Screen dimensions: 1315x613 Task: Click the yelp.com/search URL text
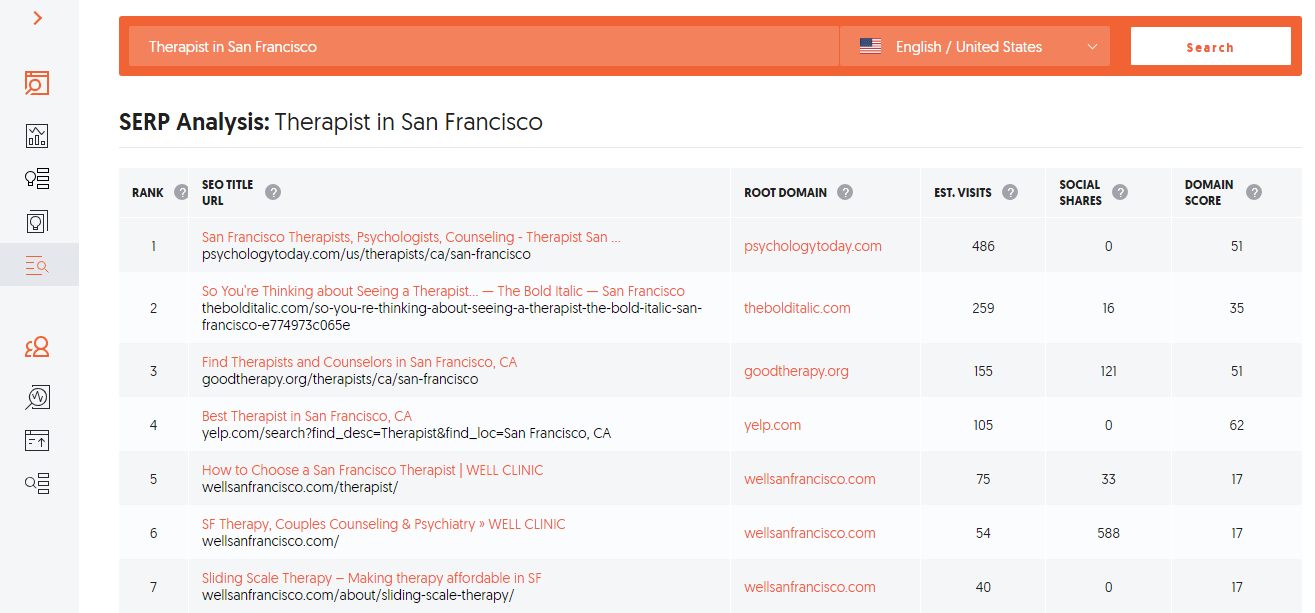406,433
